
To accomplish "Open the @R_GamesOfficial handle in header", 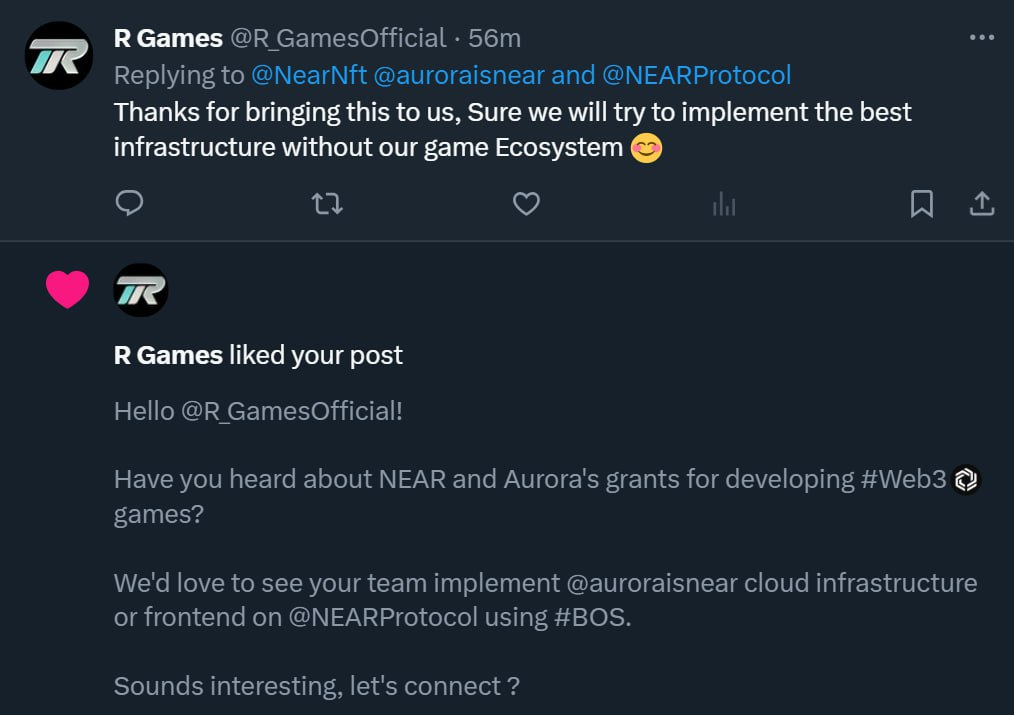I will pyautogui.click(x=338, y=38).
